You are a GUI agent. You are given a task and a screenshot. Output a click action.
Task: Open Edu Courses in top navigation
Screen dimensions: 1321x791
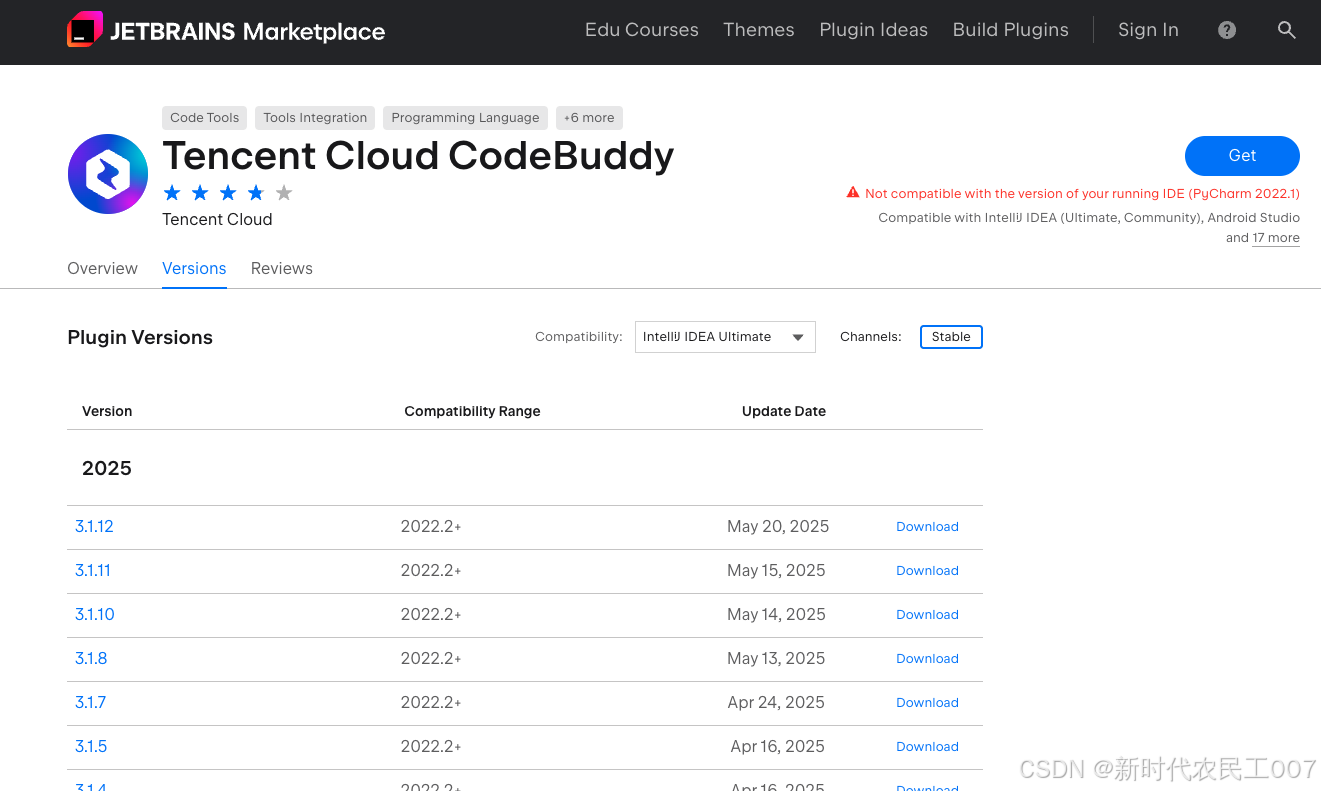pyautogui.click(x=642, y=30)
